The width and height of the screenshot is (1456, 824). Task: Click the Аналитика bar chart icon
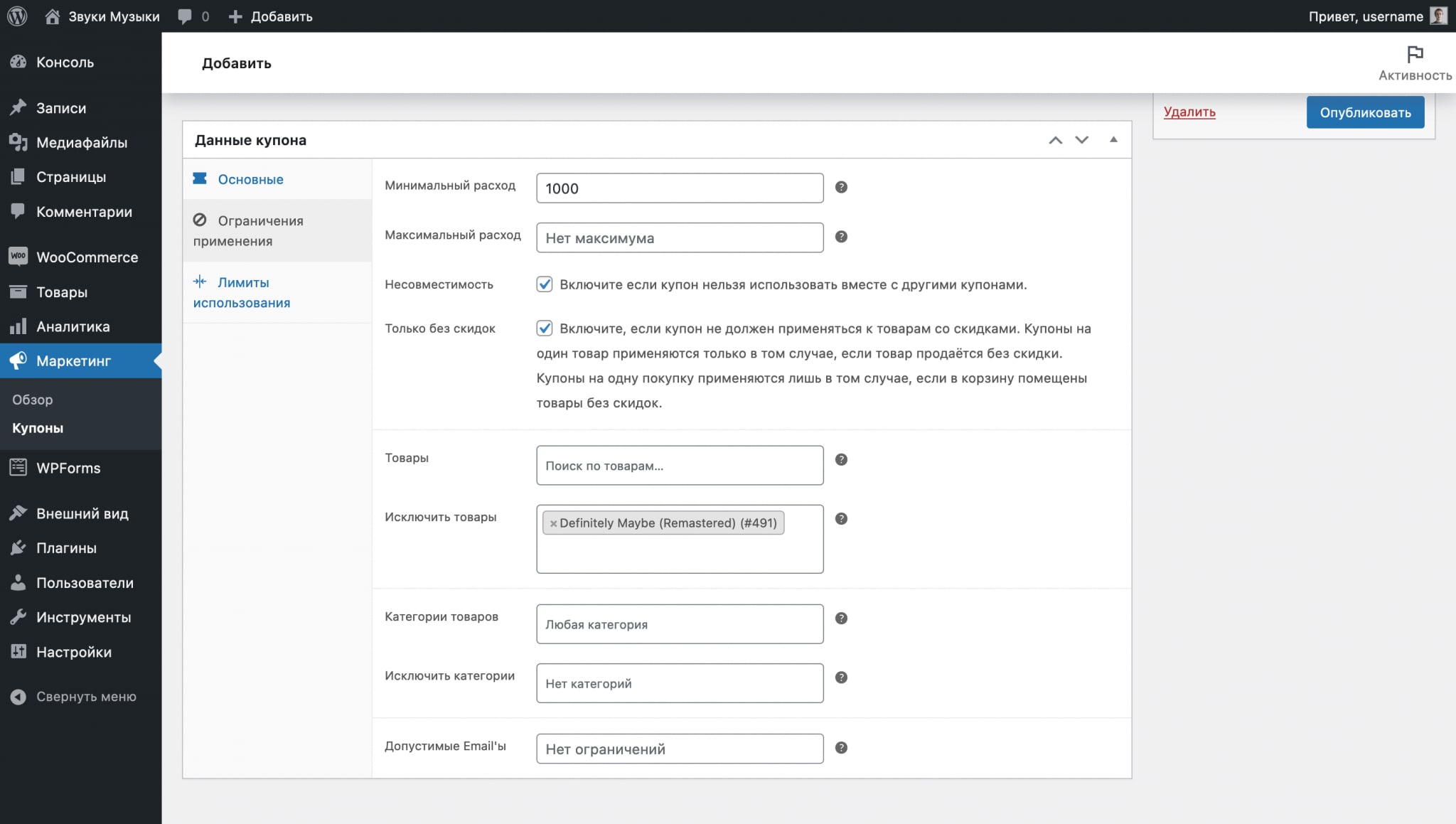tap(18, 326)
